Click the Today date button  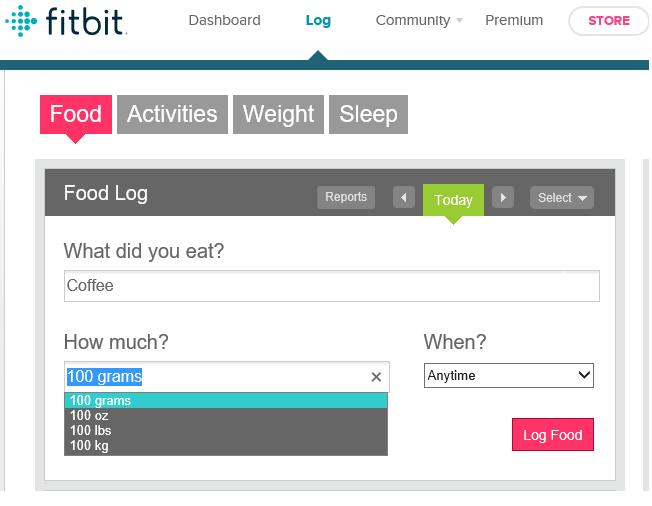453,200
